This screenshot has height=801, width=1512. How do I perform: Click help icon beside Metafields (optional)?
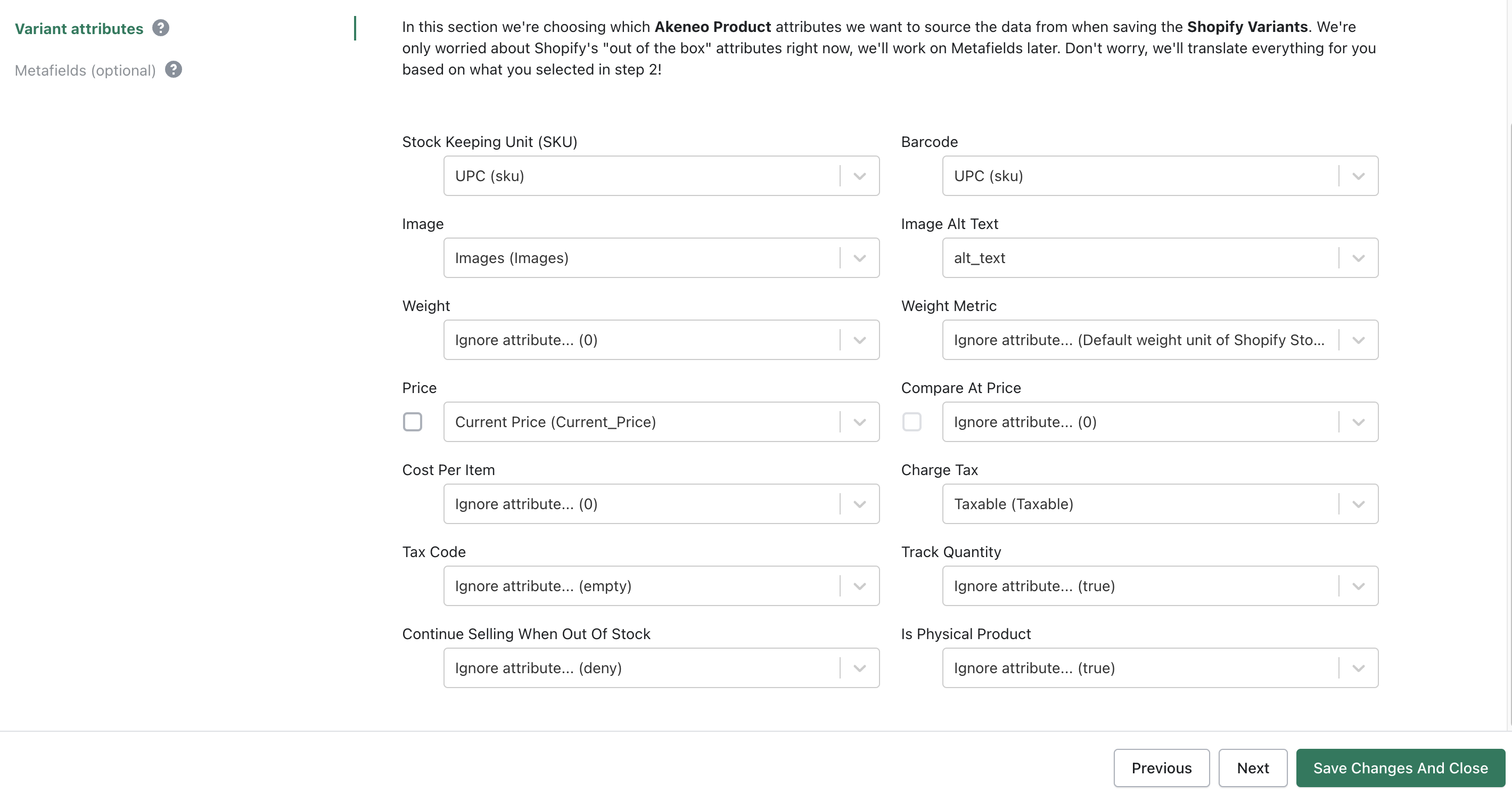(x=173, y=70)
